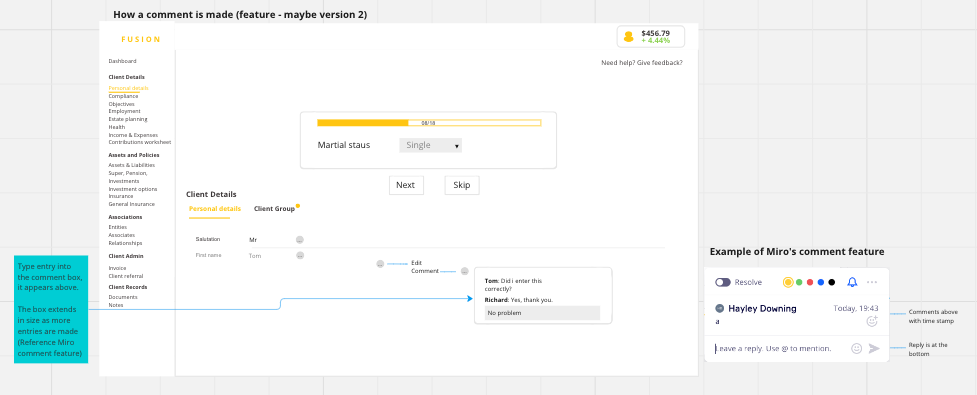Screen dimensions: 977x395
Task: Click the No problem comment entry box
Action: [x=542, y=313]
